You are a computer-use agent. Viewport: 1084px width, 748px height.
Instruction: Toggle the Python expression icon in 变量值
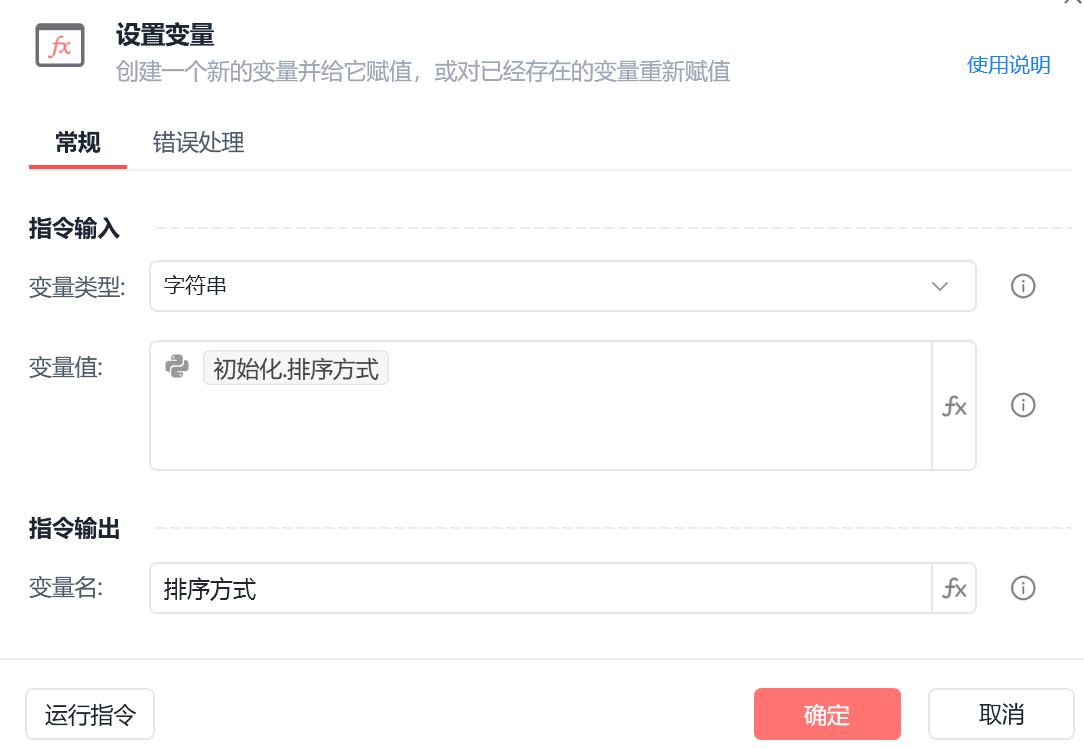point(177,366)
